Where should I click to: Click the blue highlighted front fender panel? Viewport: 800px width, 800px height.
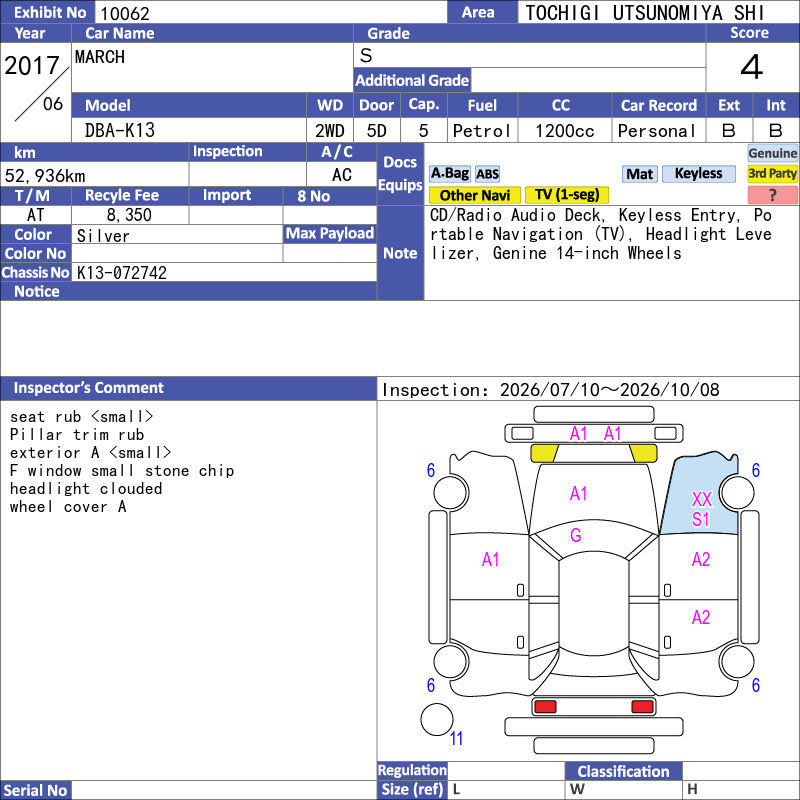point(699,495)
